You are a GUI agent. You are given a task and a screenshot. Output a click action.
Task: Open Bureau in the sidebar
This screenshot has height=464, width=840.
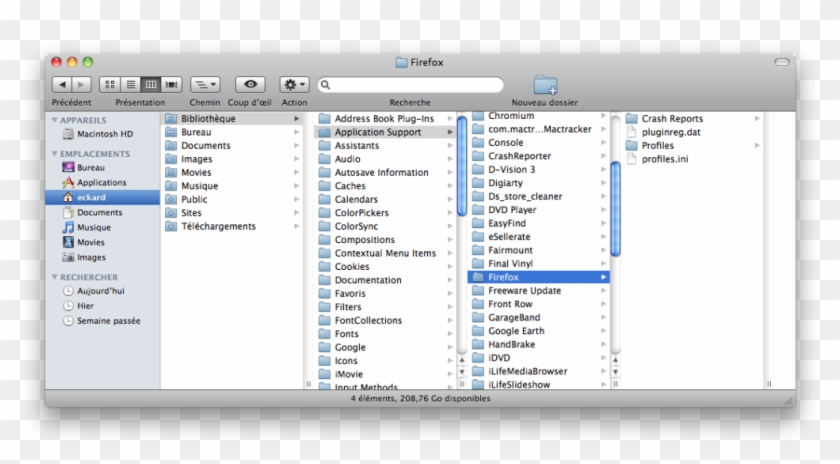[102, 168]
